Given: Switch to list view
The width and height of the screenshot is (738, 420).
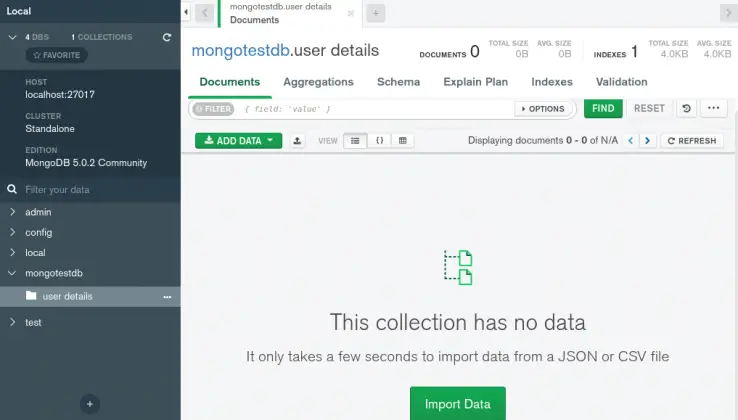Looking at the screenshot, I should [x=355, y=141].
